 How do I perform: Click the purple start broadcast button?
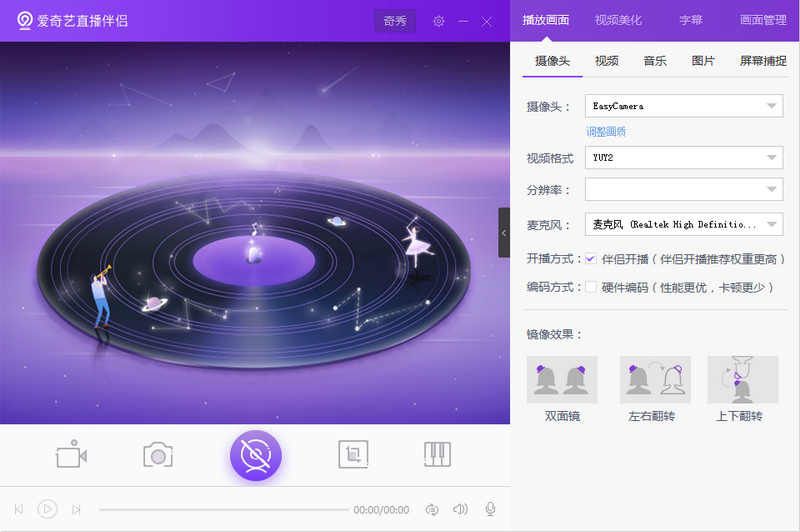coord(256,455)
